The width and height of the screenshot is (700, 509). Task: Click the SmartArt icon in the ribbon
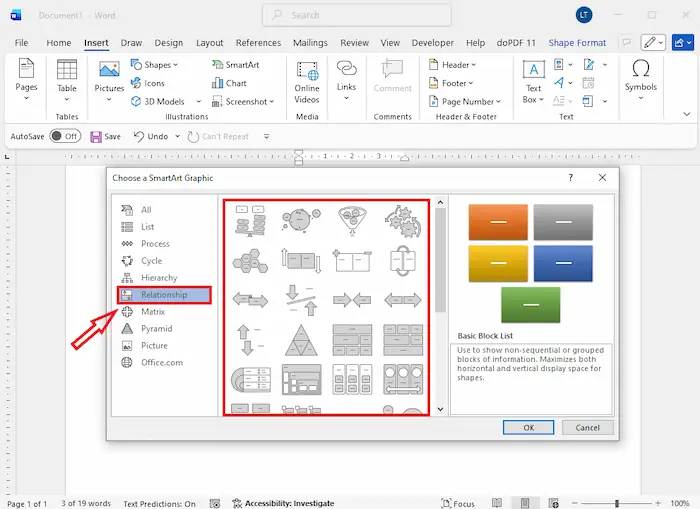[217, 65]
